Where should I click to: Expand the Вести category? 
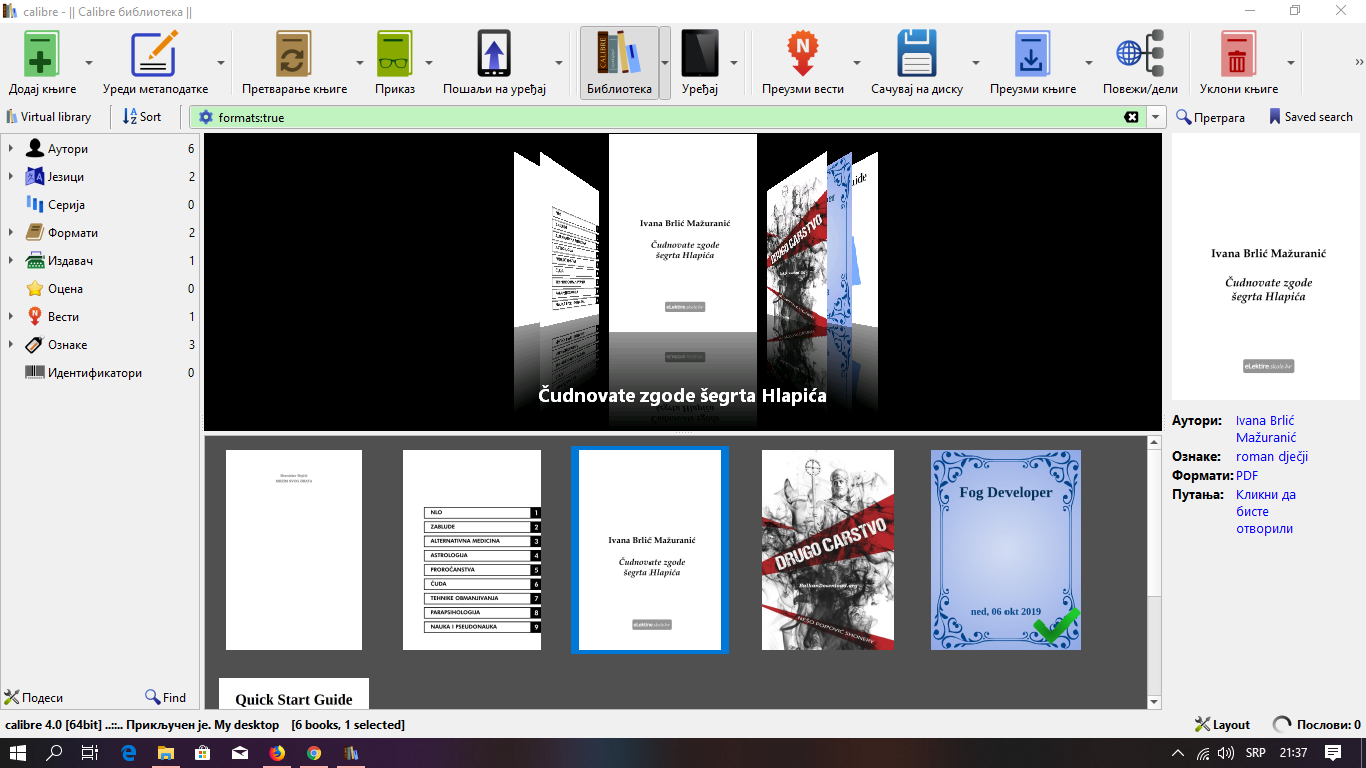[x=10, y=317]
